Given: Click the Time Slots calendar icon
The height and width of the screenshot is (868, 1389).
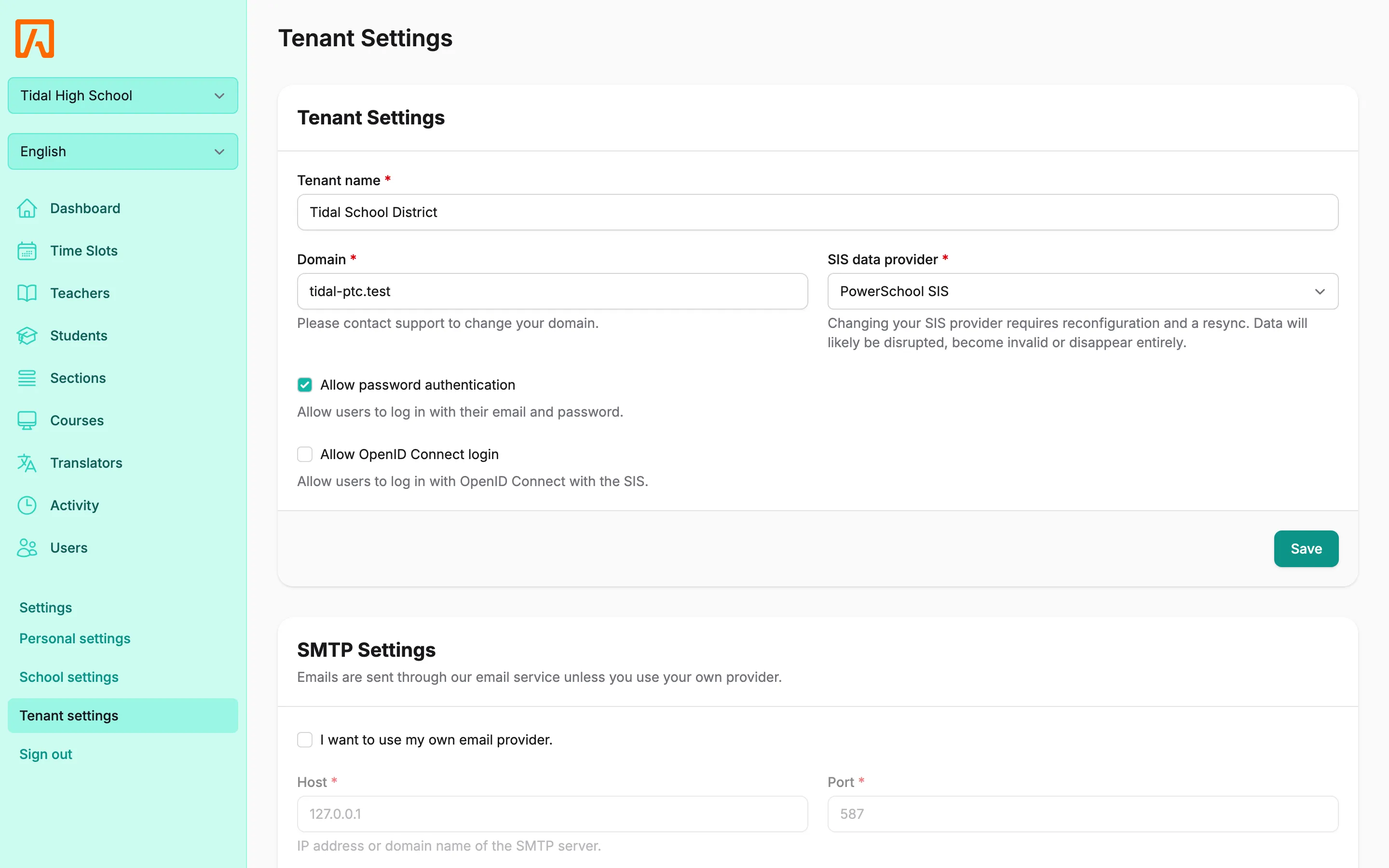Looking at the screenshot, I should pos(27,251).
